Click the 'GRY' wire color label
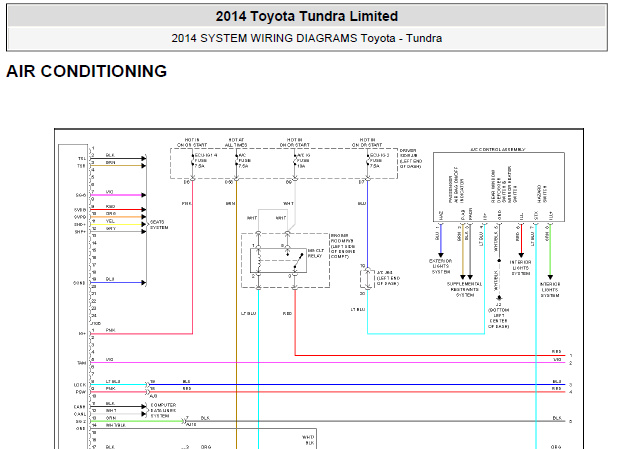This screenshot has width=621, height=449. point(110,229)
